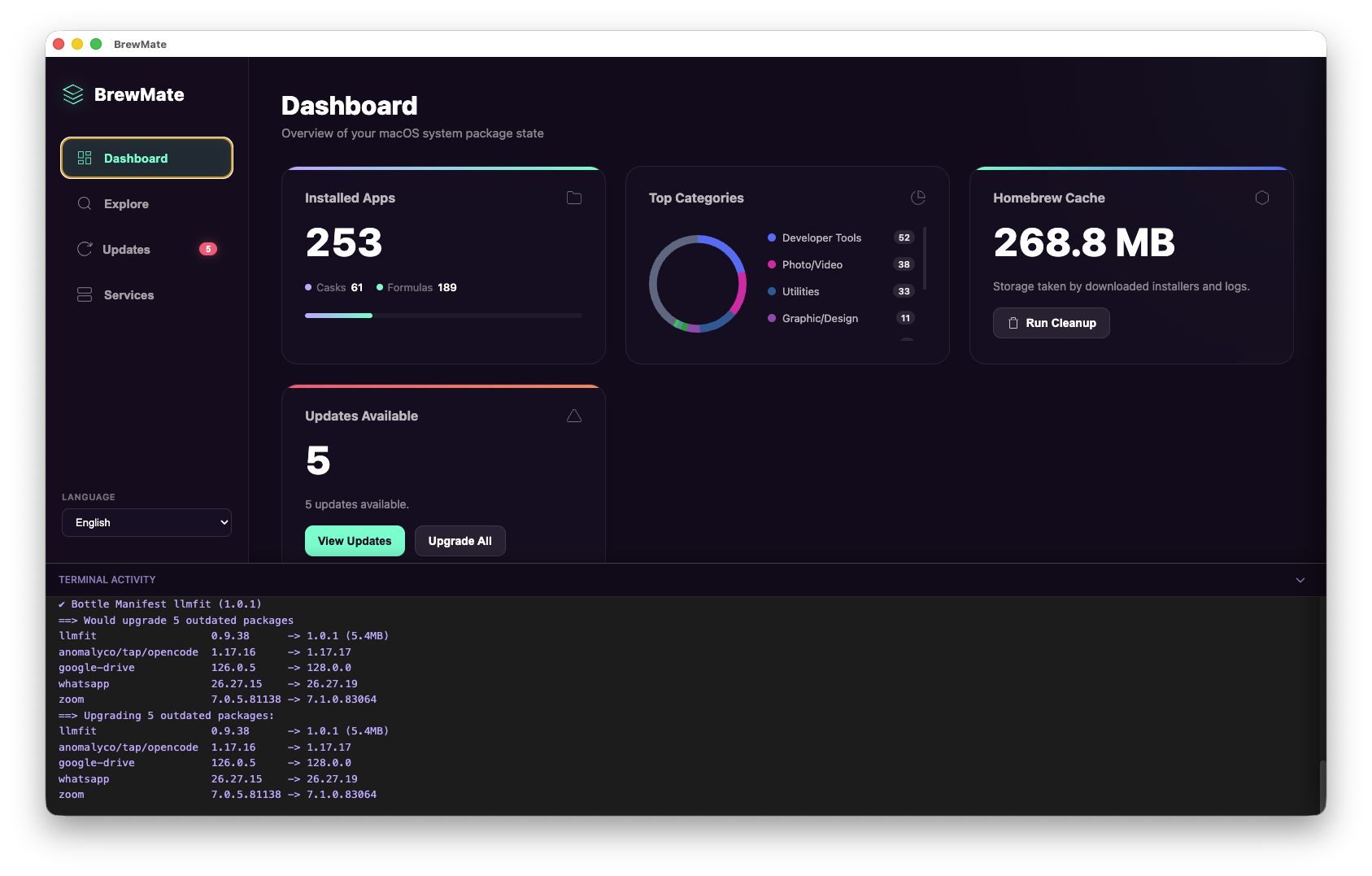Select the Graphic/Design category label
The width and height of the screenshot is (1372, 876).
pos(820,318)
